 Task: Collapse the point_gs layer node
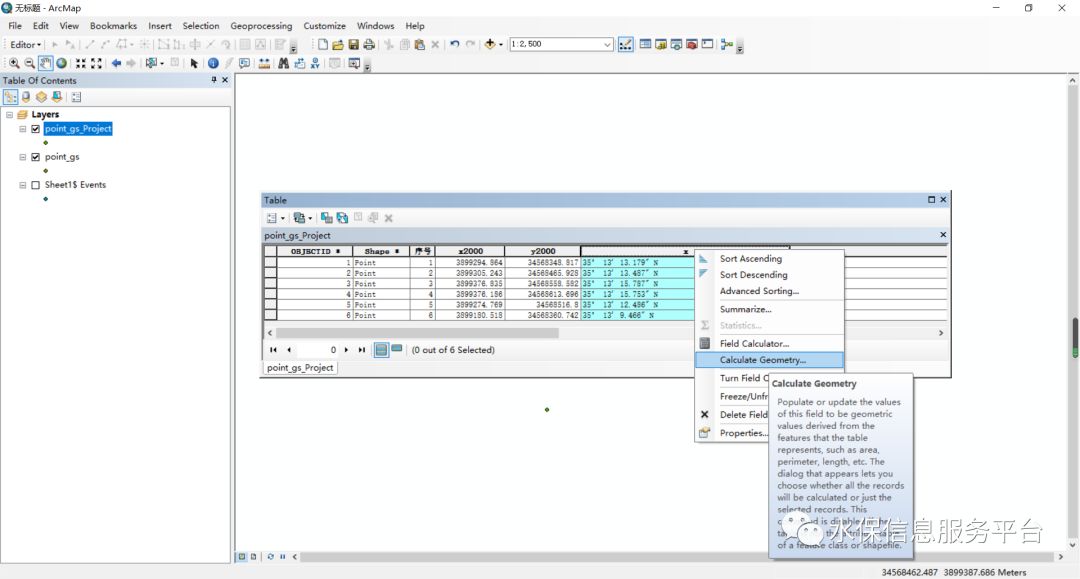23,157
